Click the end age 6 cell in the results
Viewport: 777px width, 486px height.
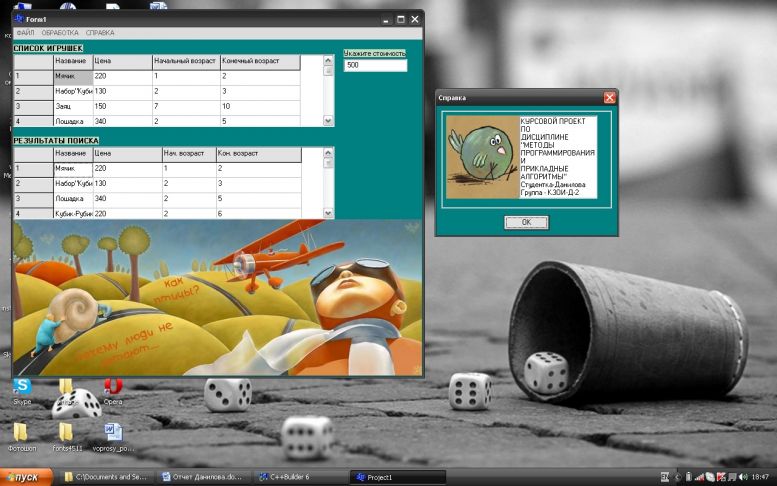coord(259,214)
